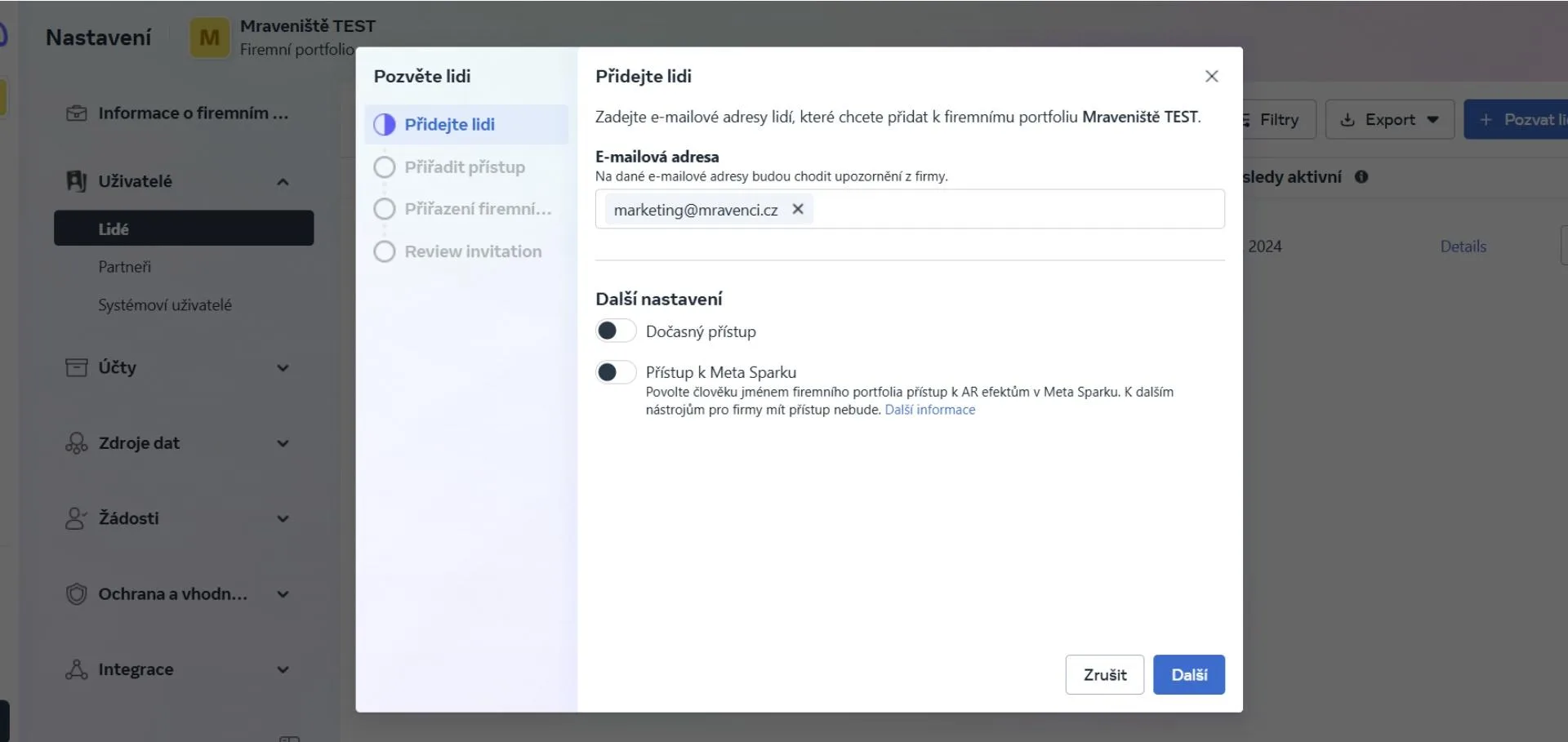The width and height of the screenshot is (1568, 742).
Task: Open the Lidé menu item
Action: click(x=184, y=228)
